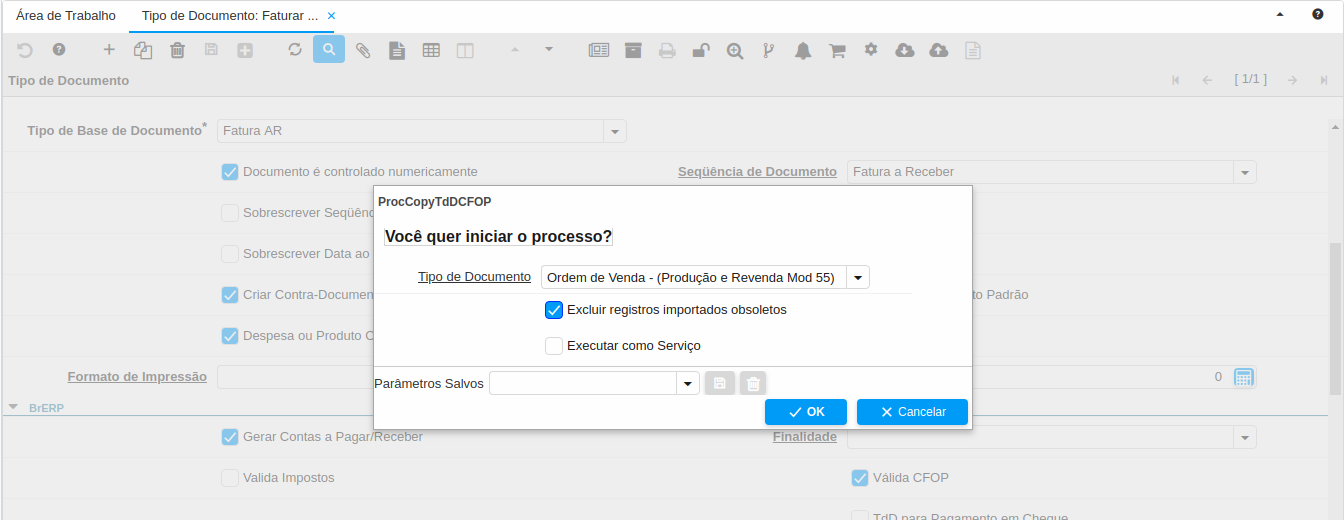Click the Save floppy disk toolbar icon
Screen dimensions: 1344x520
(x=211, y=49)
